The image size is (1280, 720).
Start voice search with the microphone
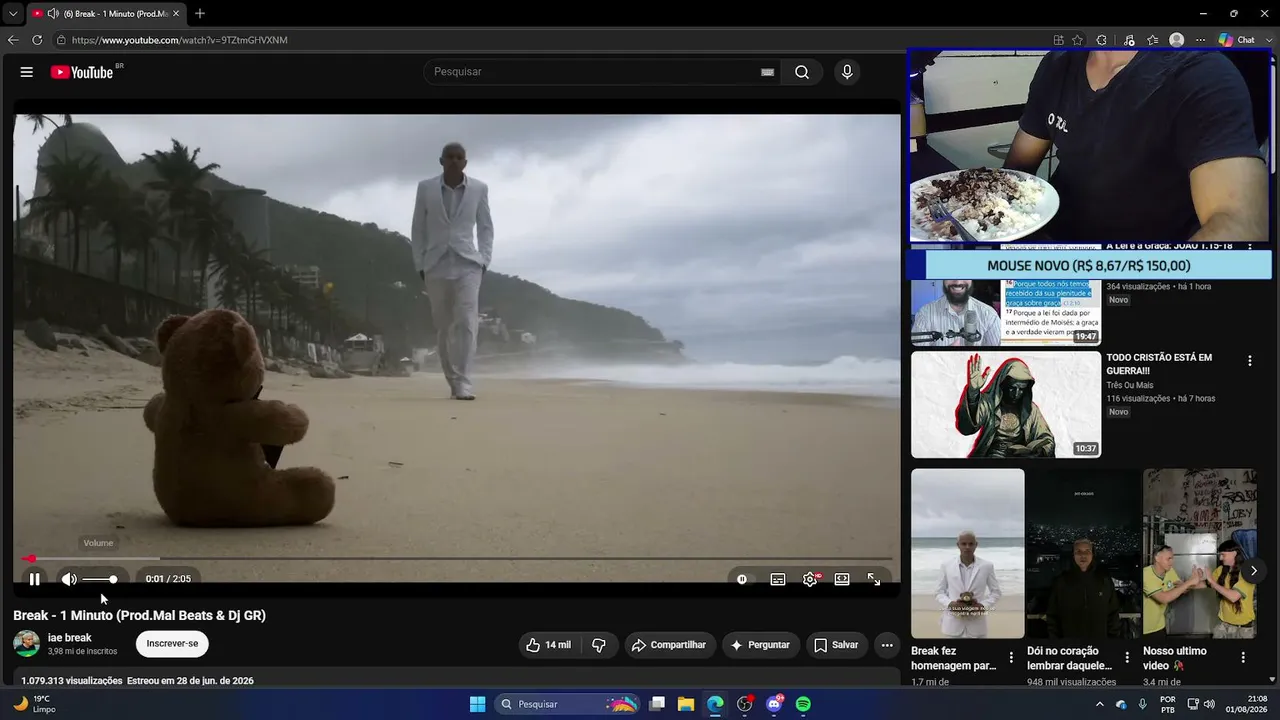point(847,72)
